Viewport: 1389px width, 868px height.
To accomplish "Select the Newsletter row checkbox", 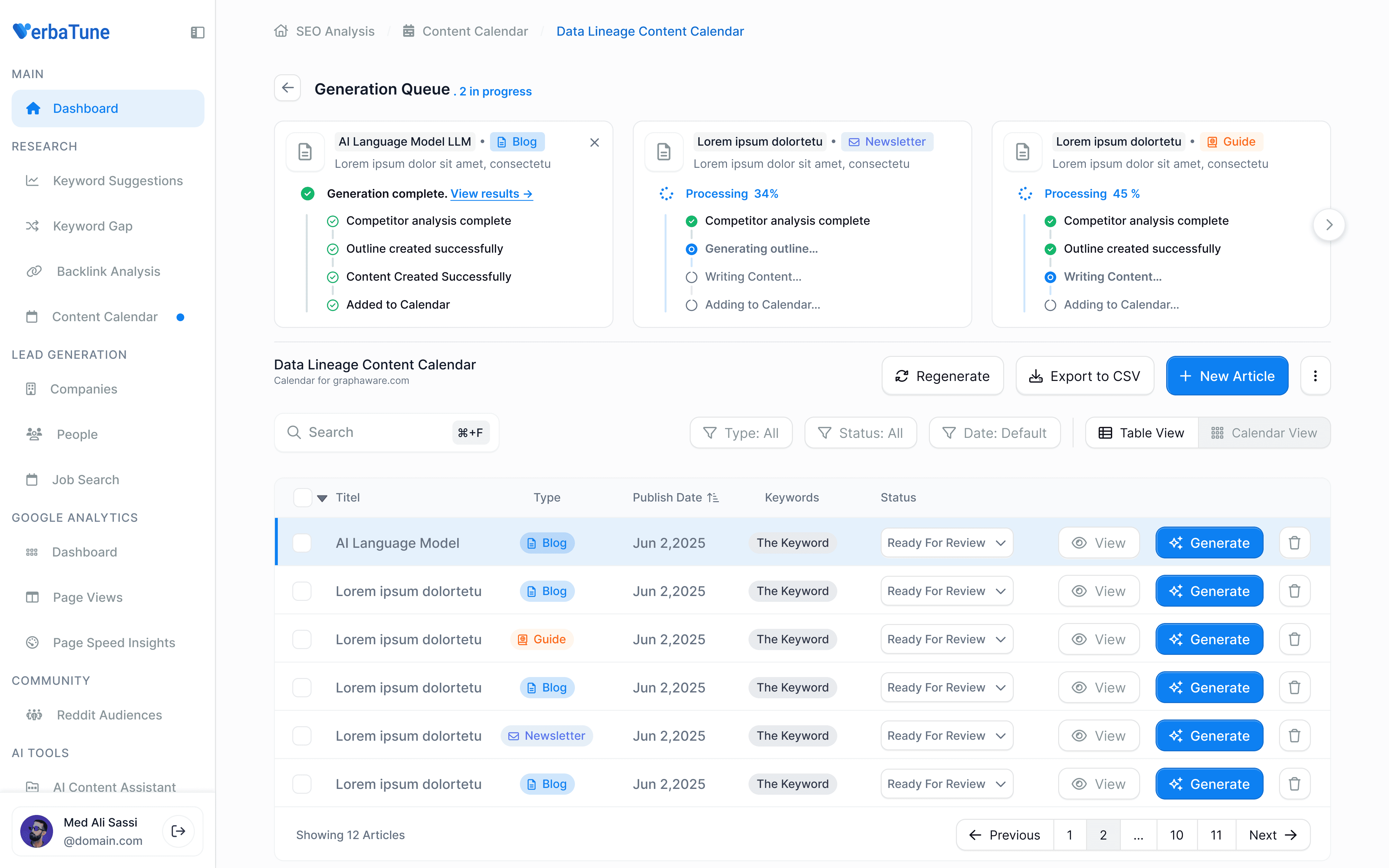I will (302, 736).
